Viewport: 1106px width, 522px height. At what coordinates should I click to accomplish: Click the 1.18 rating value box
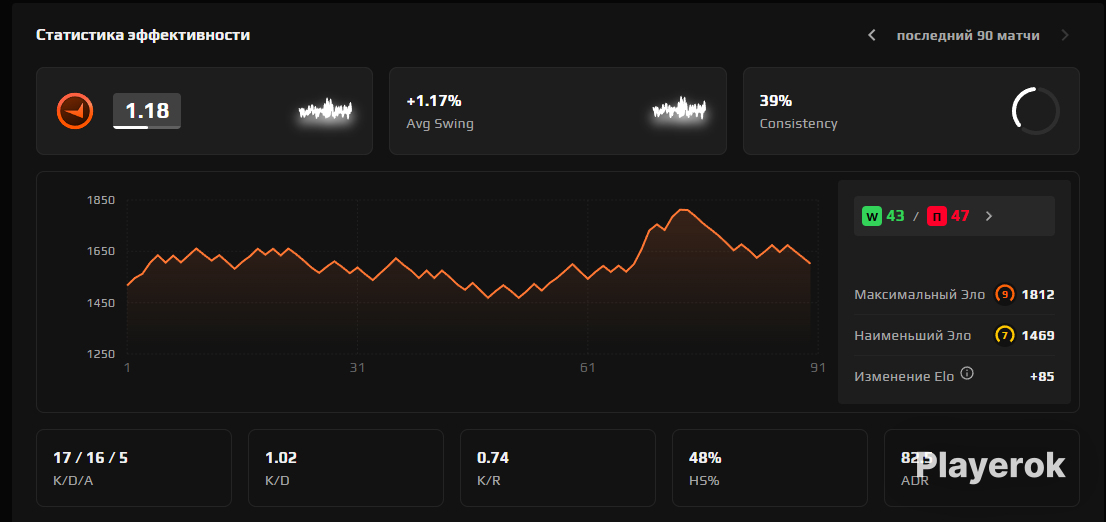coord(147,111)
